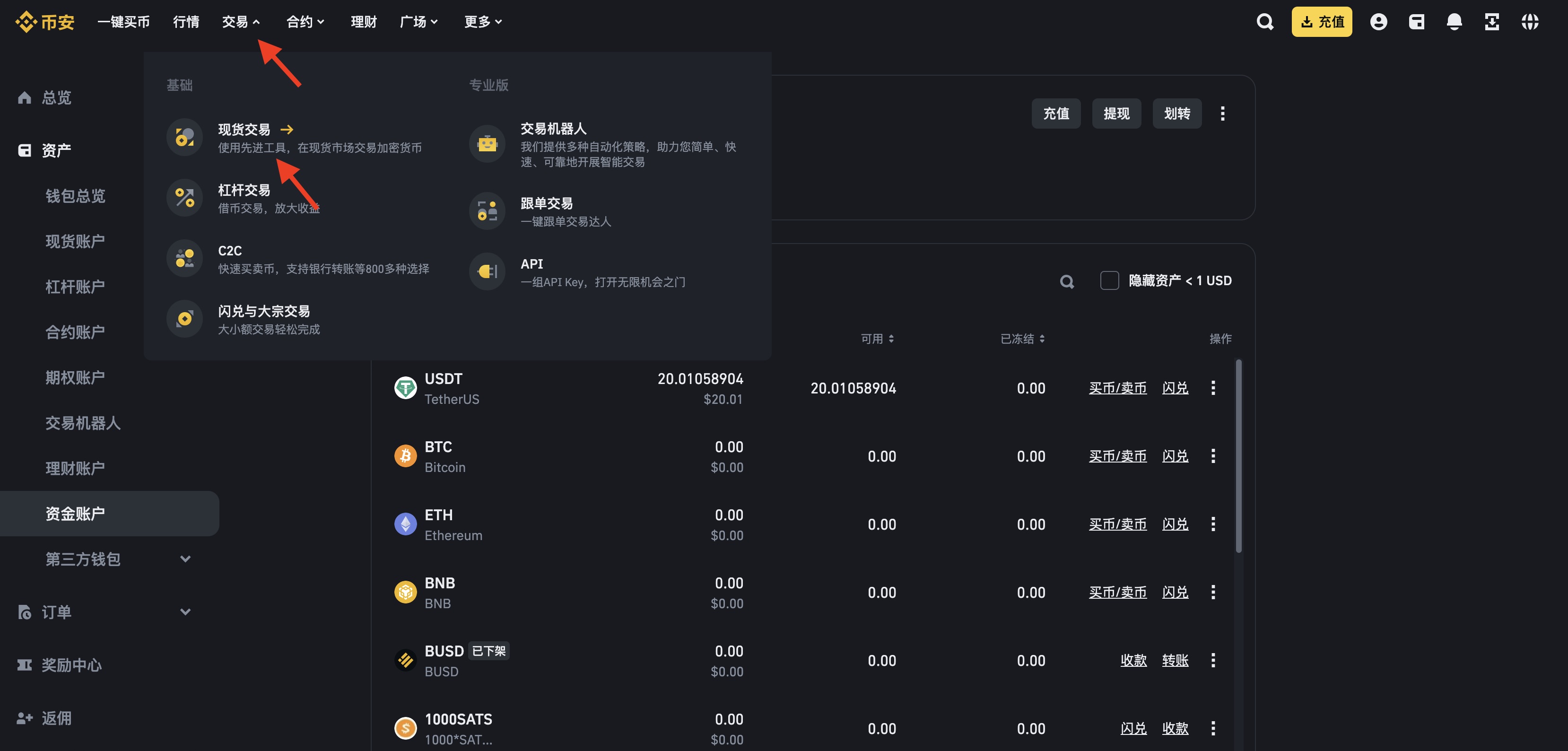Open the notification bell
This screenshot has width=1568, height=751.
[x=1454, y=22]
